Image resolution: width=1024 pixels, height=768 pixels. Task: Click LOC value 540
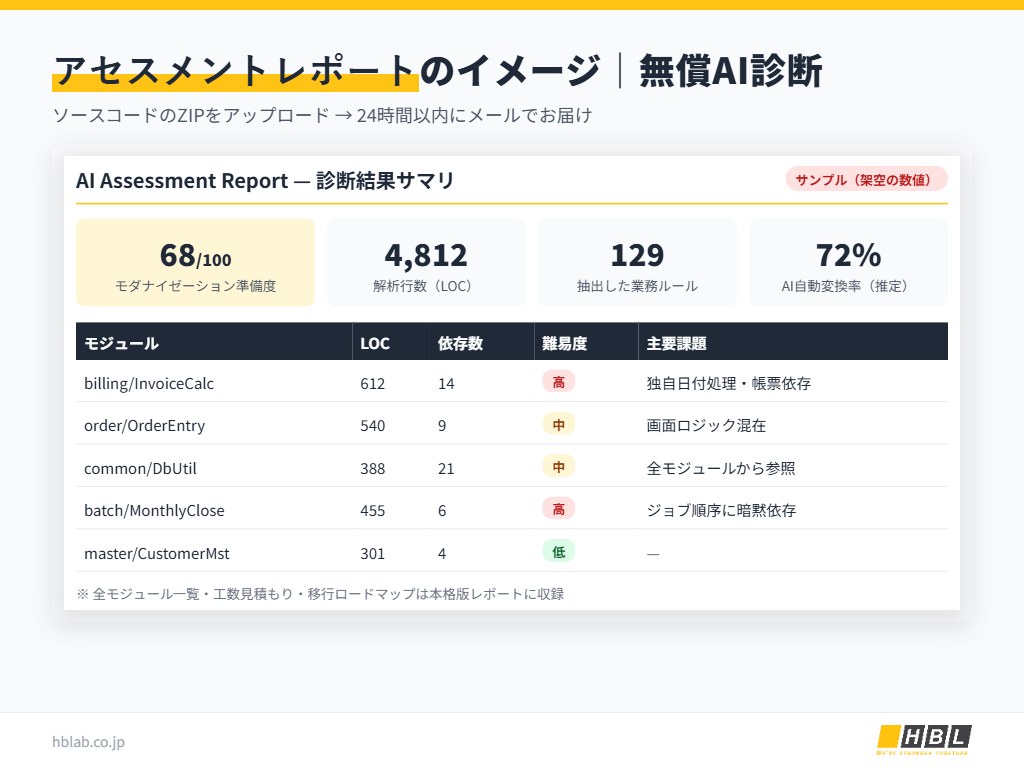coord(372,426)
